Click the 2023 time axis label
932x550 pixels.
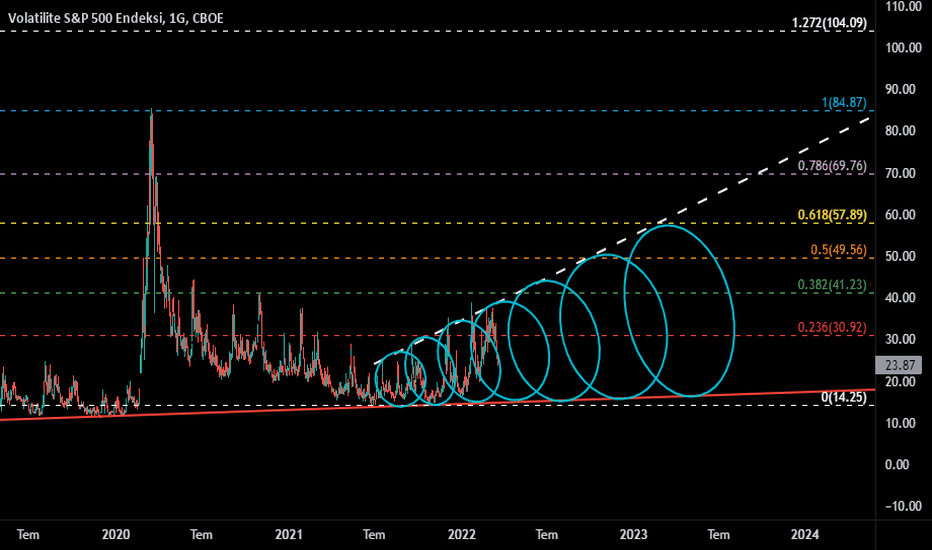pos(633,535)
